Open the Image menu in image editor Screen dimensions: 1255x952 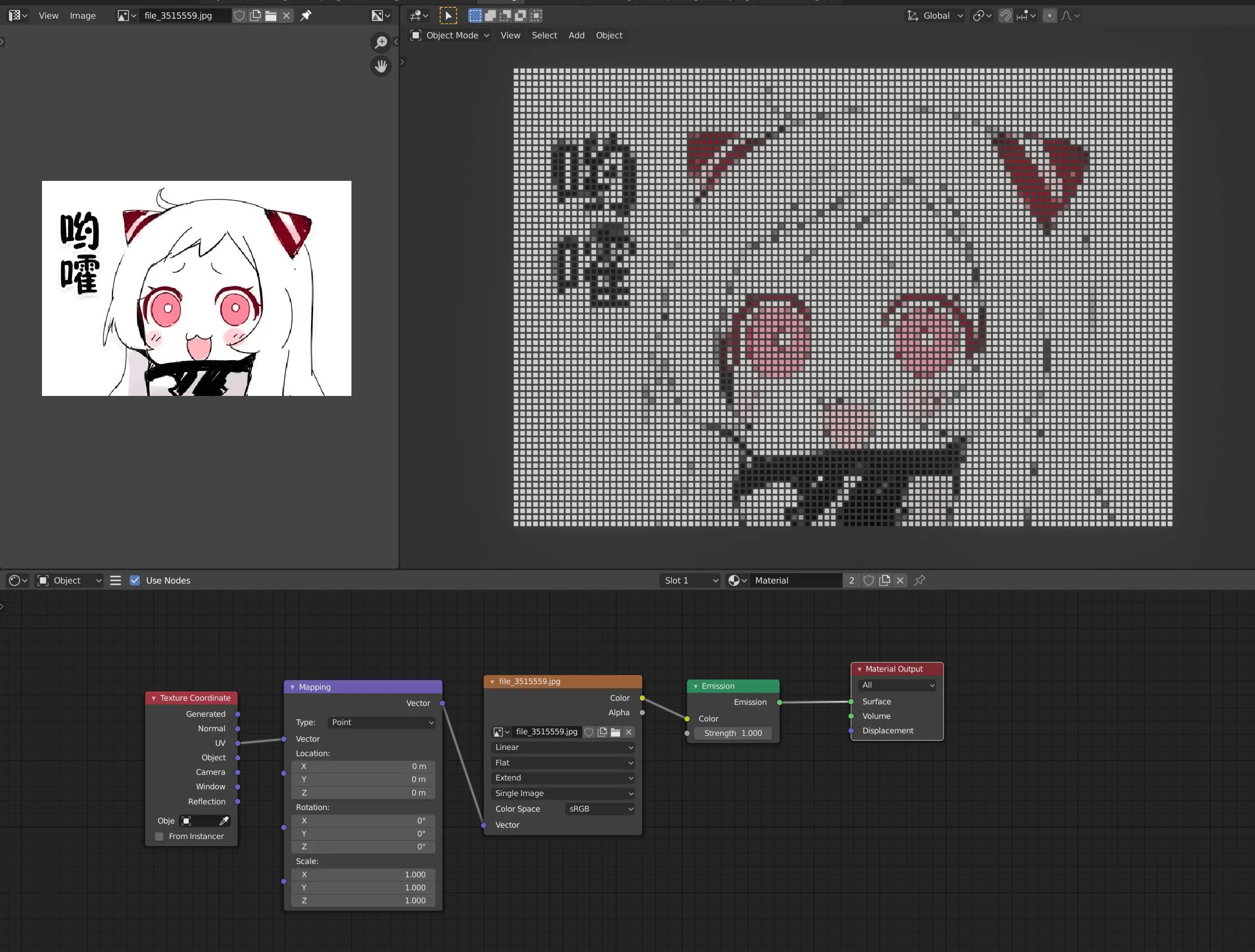pos(82,16)
